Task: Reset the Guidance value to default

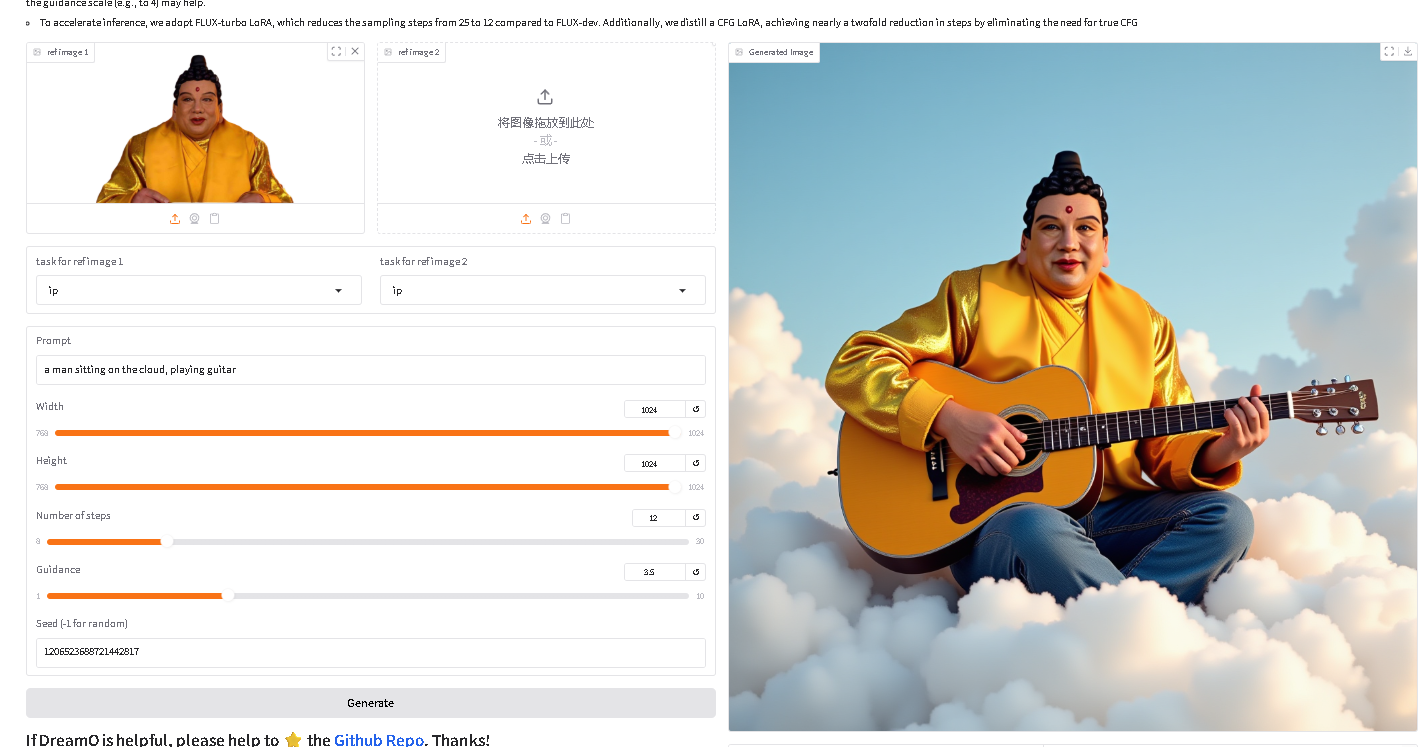Action: pyautogui.click(x=696, y=572)
